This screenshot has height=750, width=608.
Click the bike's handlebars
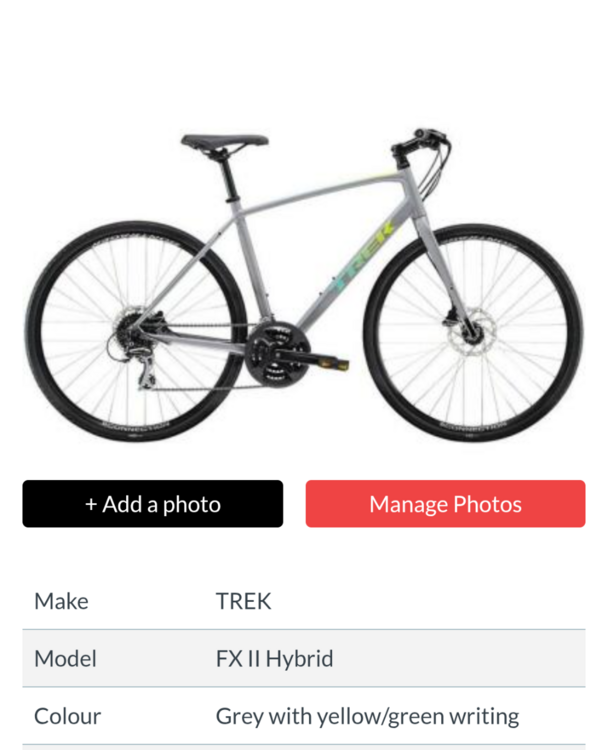click(x=420, y=143)
